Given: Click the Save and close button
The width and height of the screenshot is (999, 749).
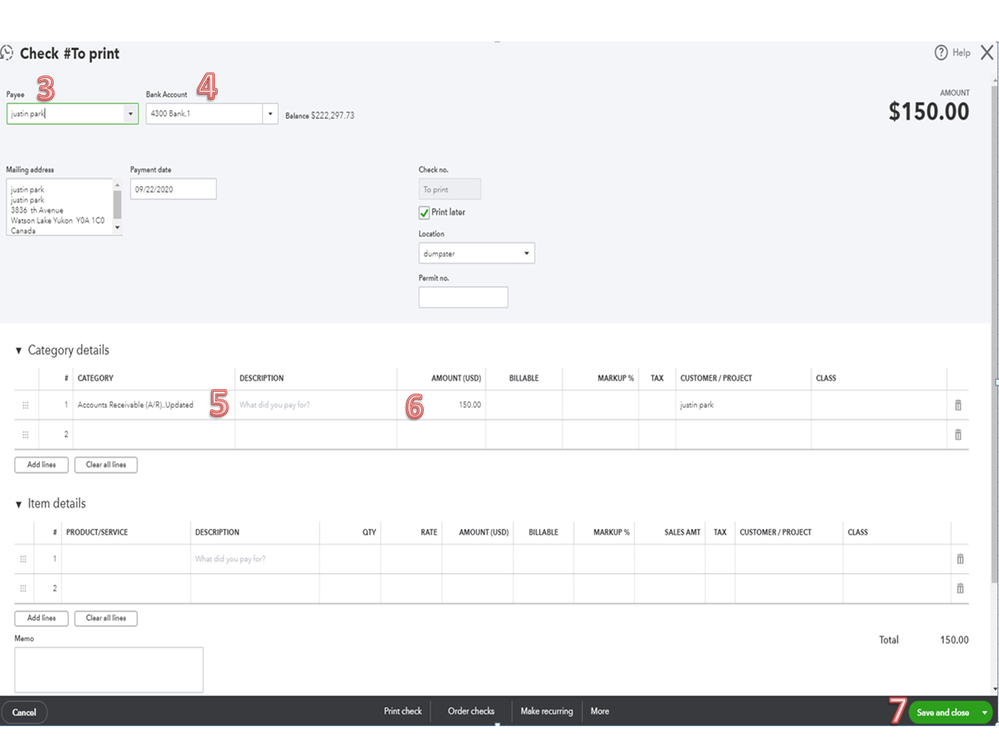Looking at the screenshot, I should coord(943,712).
